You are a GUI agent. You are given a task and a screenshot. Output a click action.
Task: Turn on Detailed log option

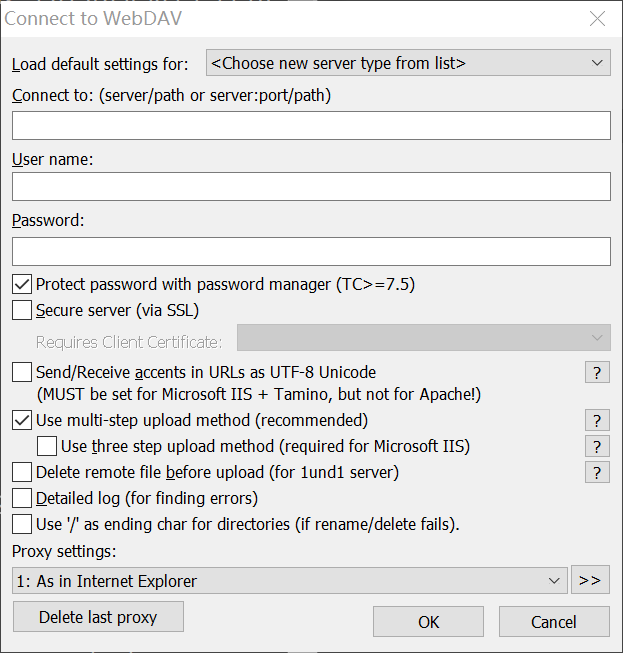[x=22, y=498]
